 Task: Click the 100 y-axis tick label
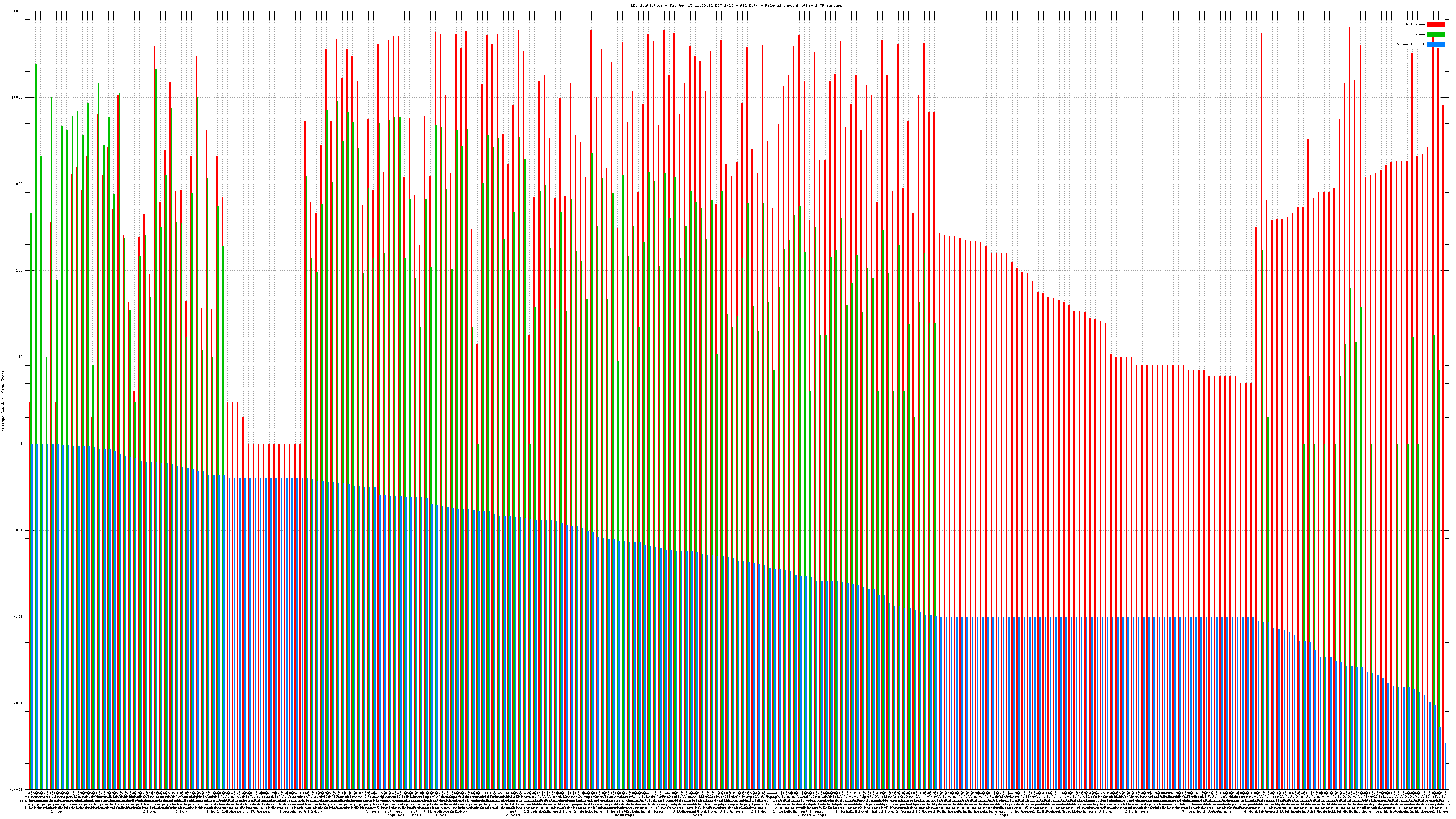[x=20, y=271]
